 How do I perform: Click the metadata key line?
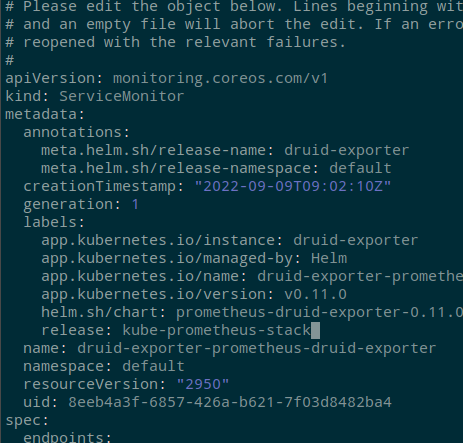tap(45, 114)
